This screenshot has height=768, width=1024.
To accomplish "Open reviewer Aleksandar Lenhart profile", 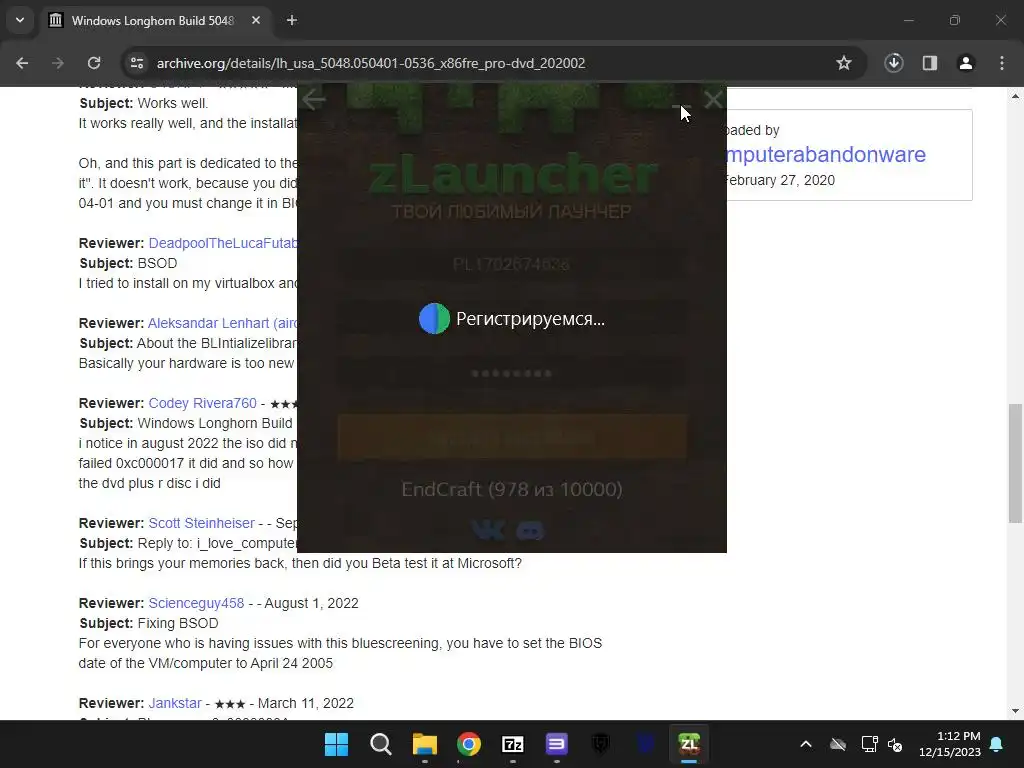I will point(222,323).
